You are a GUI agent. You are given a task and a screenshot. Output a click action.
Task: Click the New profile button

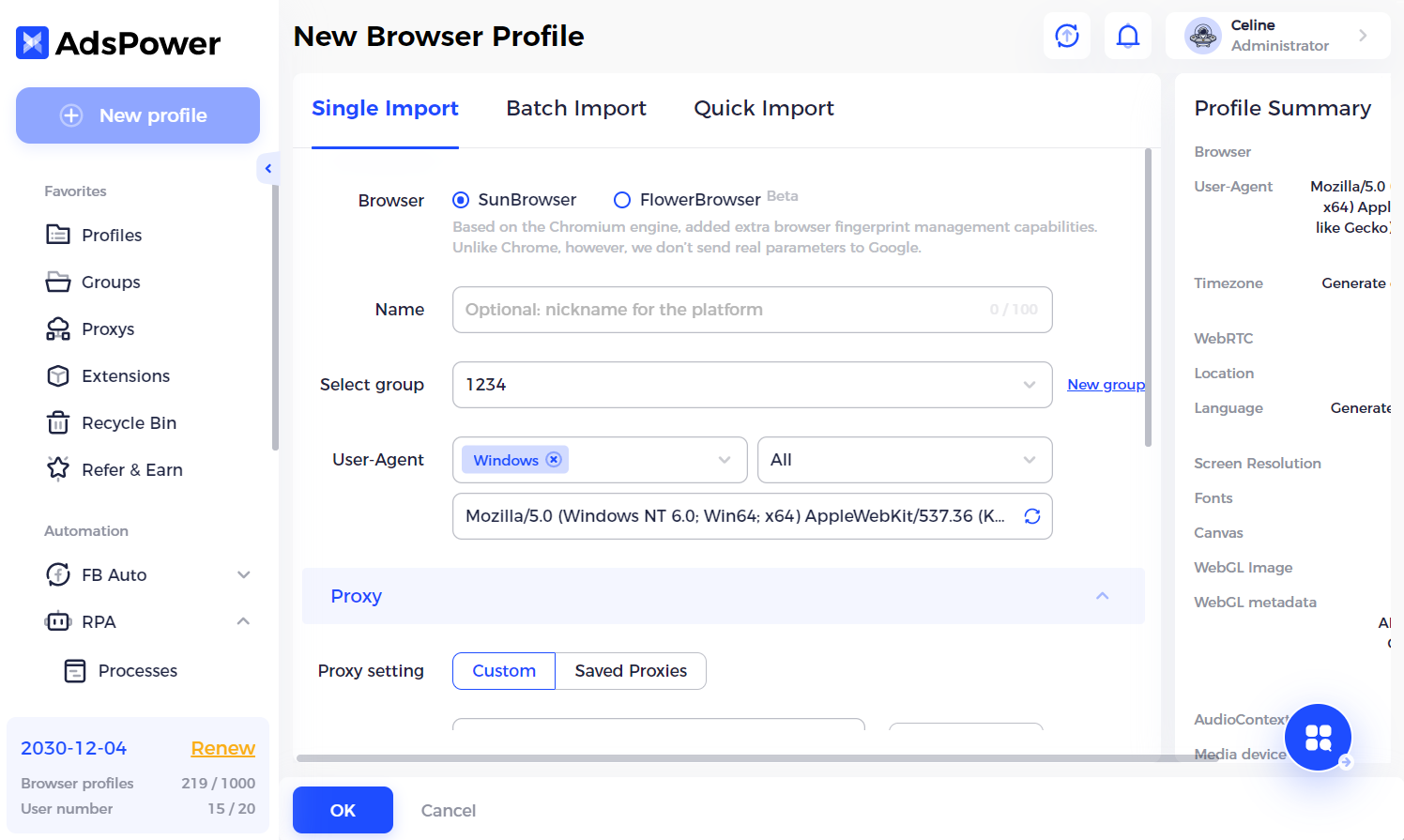point(138,115)
